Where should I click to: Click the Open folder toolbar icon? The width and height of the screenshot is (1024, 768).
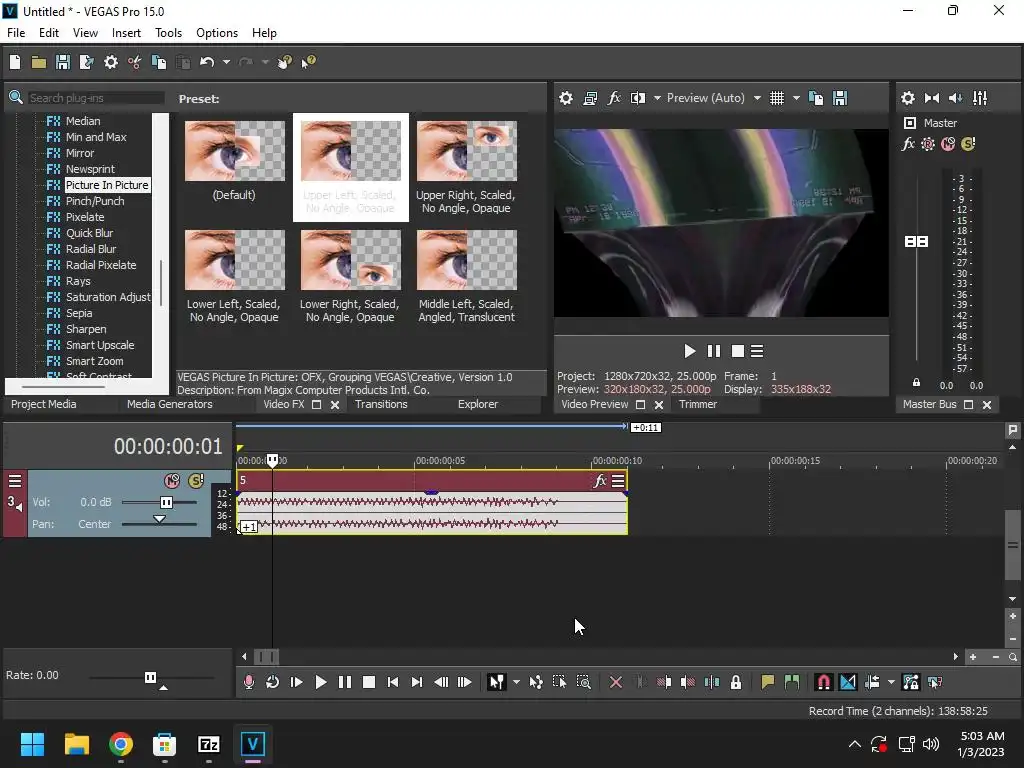39,62
